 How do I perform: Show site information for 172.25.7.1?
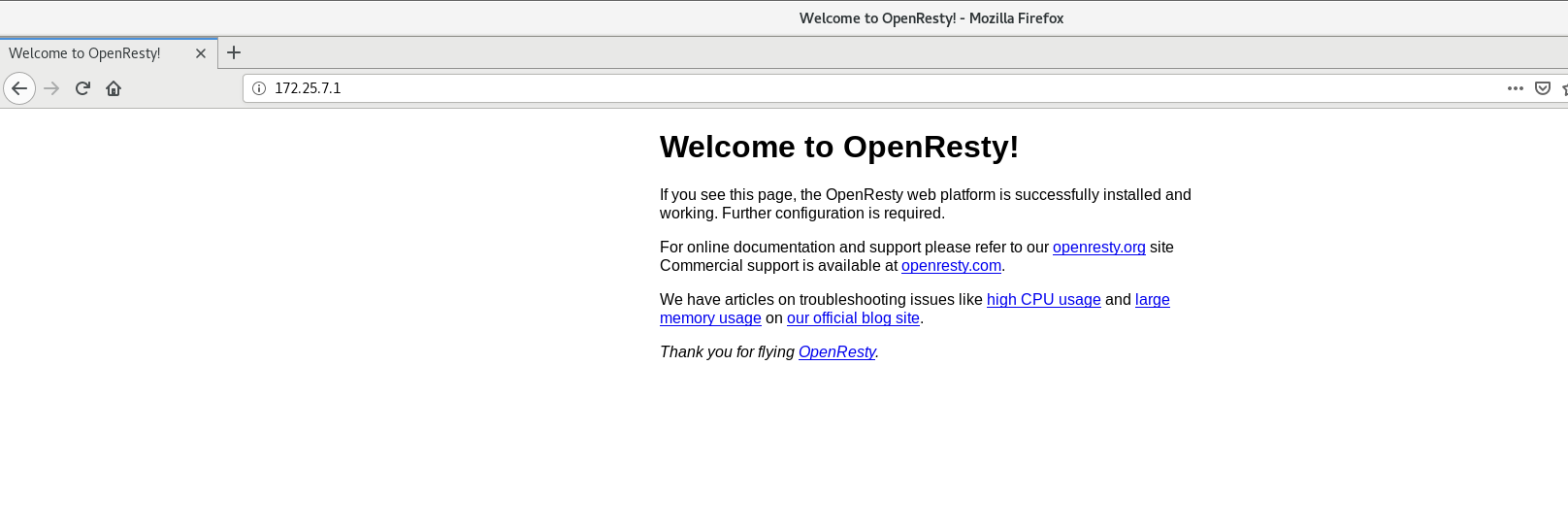tap(259, 88)
